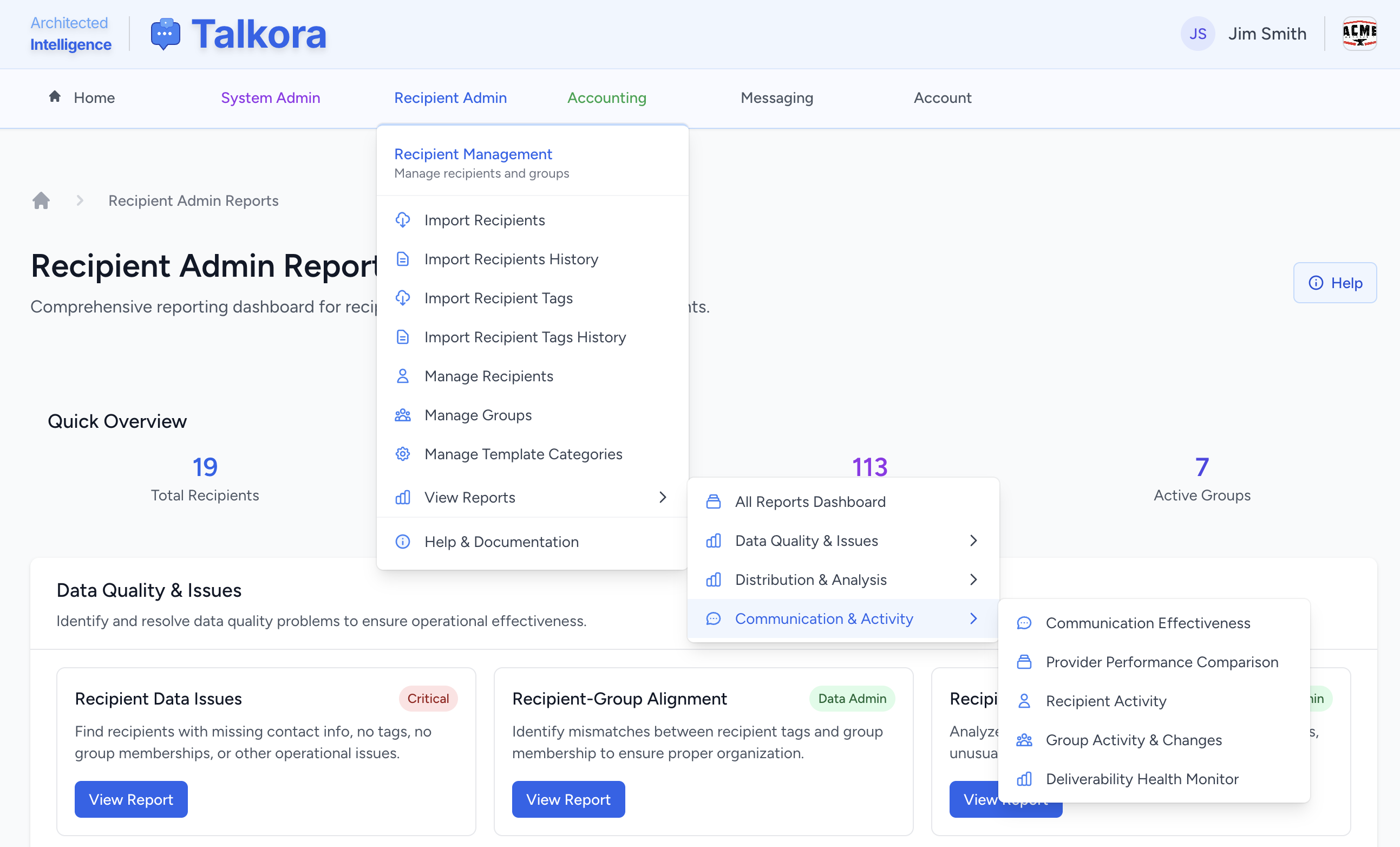This screenshot has width=1400, height=847.
Task: Expand the Distribution & Analysis submenu
Action: click(973, 579)
